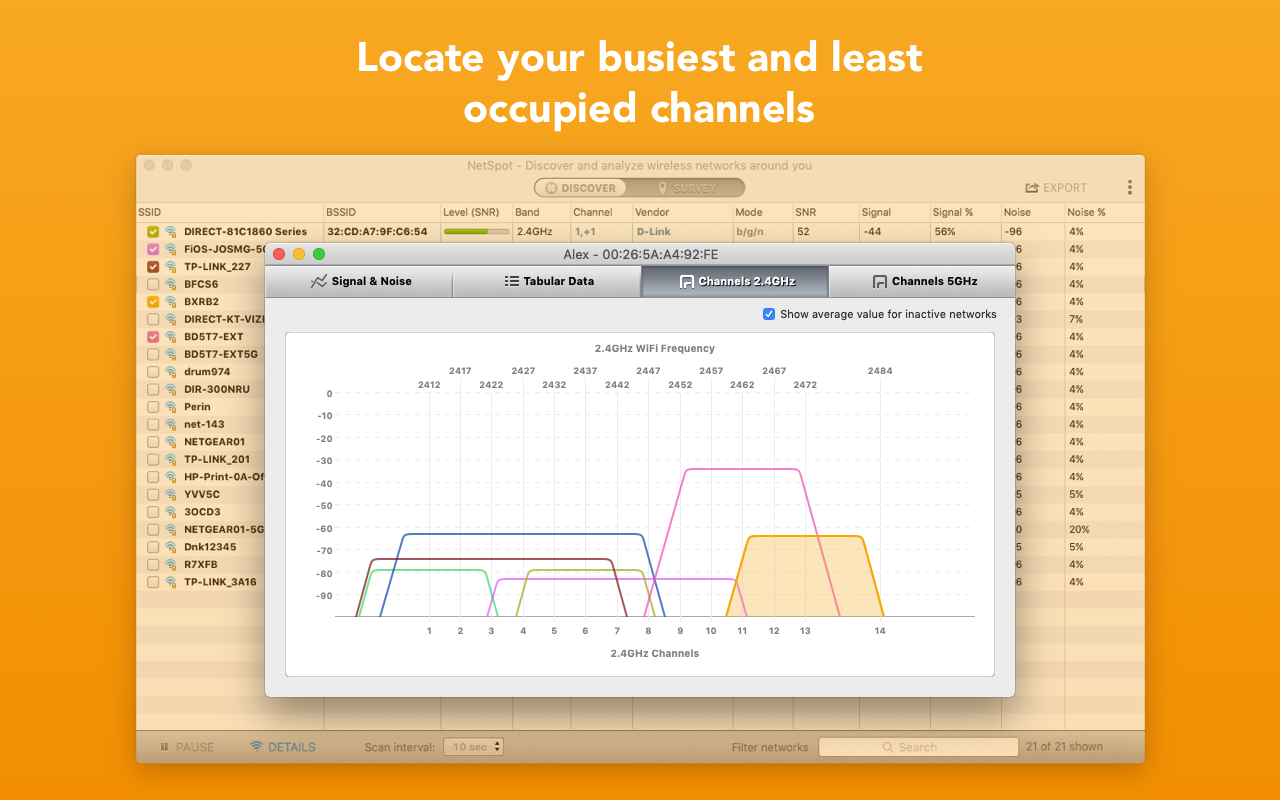The width and height of the screenshot is (1280, 800).
Task: Sort by the BSSID column header
Action: point(382,213)
